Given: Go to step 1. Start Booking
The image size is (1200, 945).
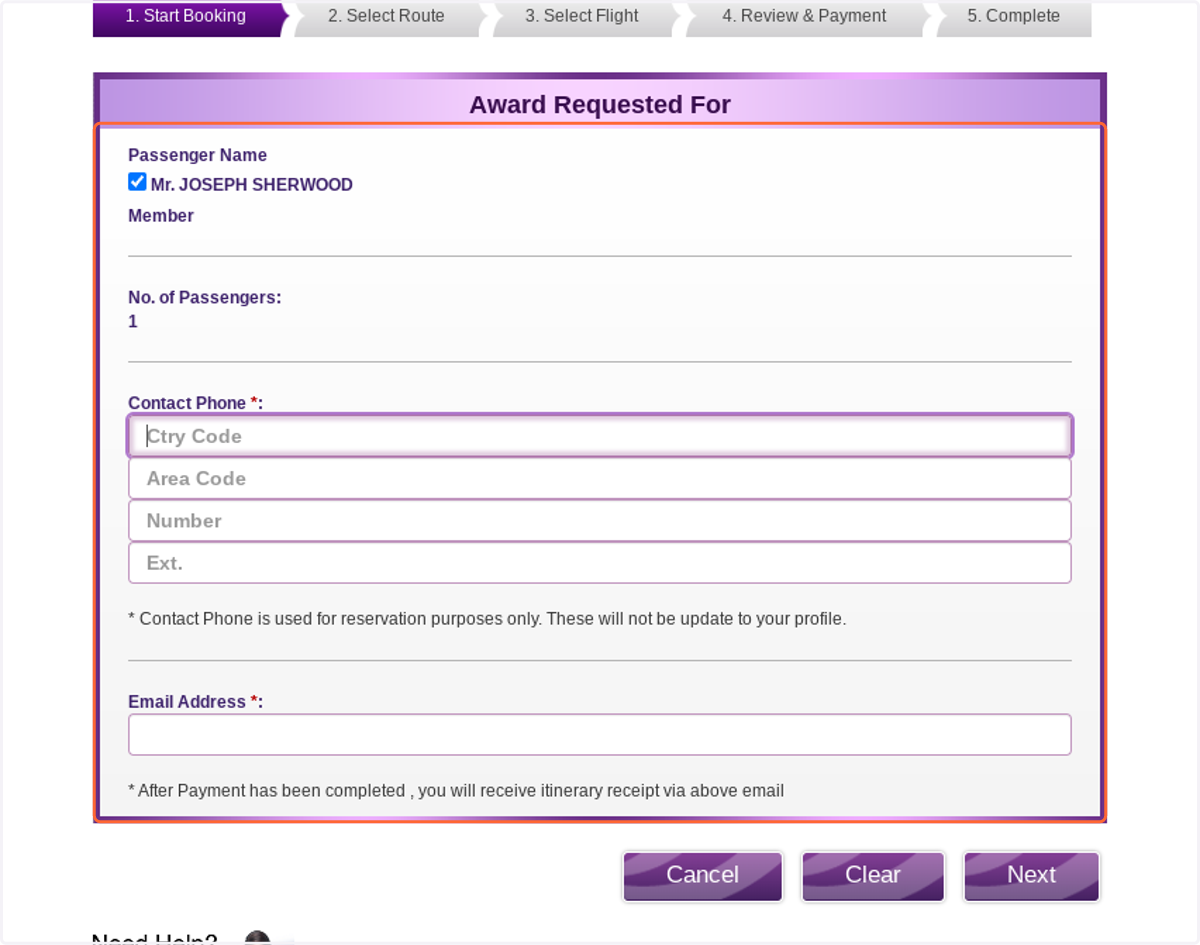Looking at the screenshot, I should 187,18.
